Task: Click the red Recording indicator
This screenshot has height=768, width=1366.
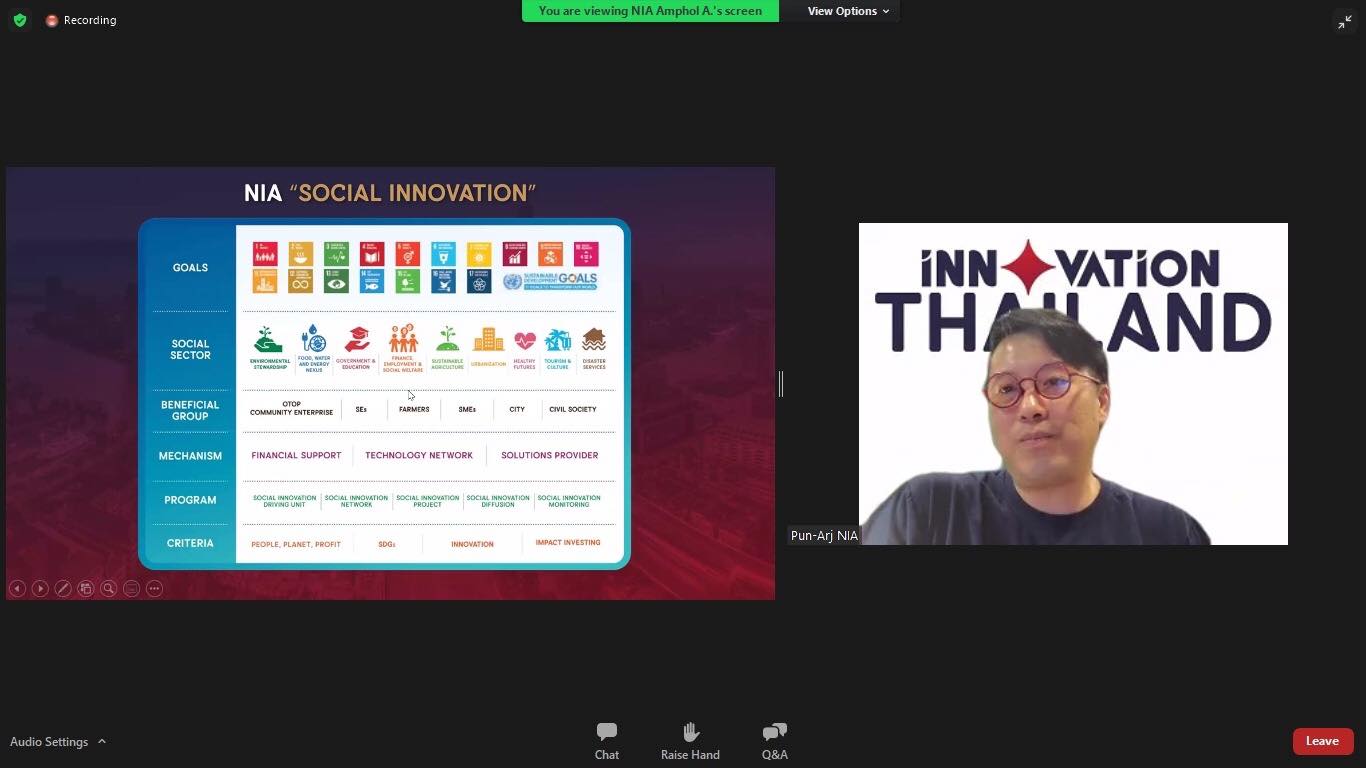Action: 81,20
